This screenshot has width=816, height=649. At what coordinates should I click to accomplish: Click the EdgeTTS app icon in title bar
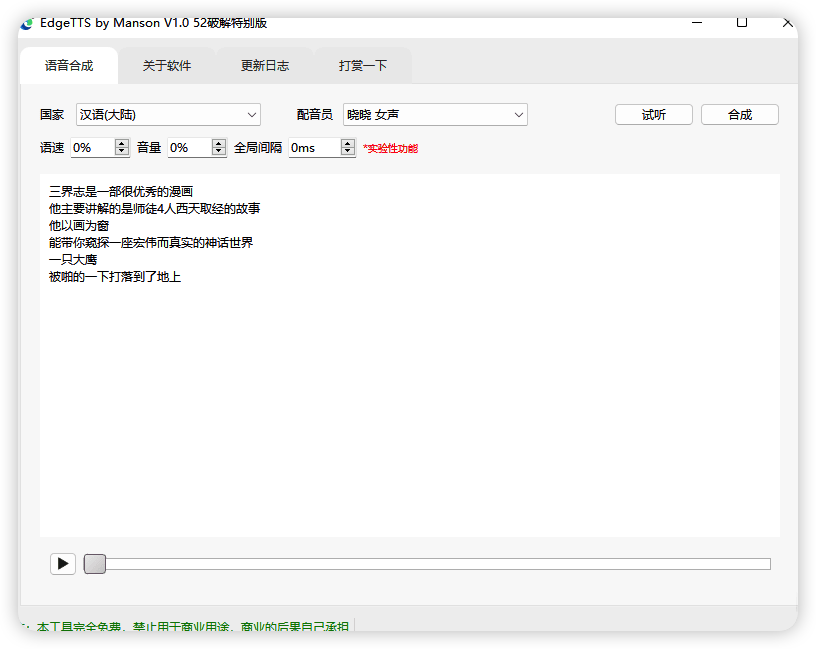(27, 23)
